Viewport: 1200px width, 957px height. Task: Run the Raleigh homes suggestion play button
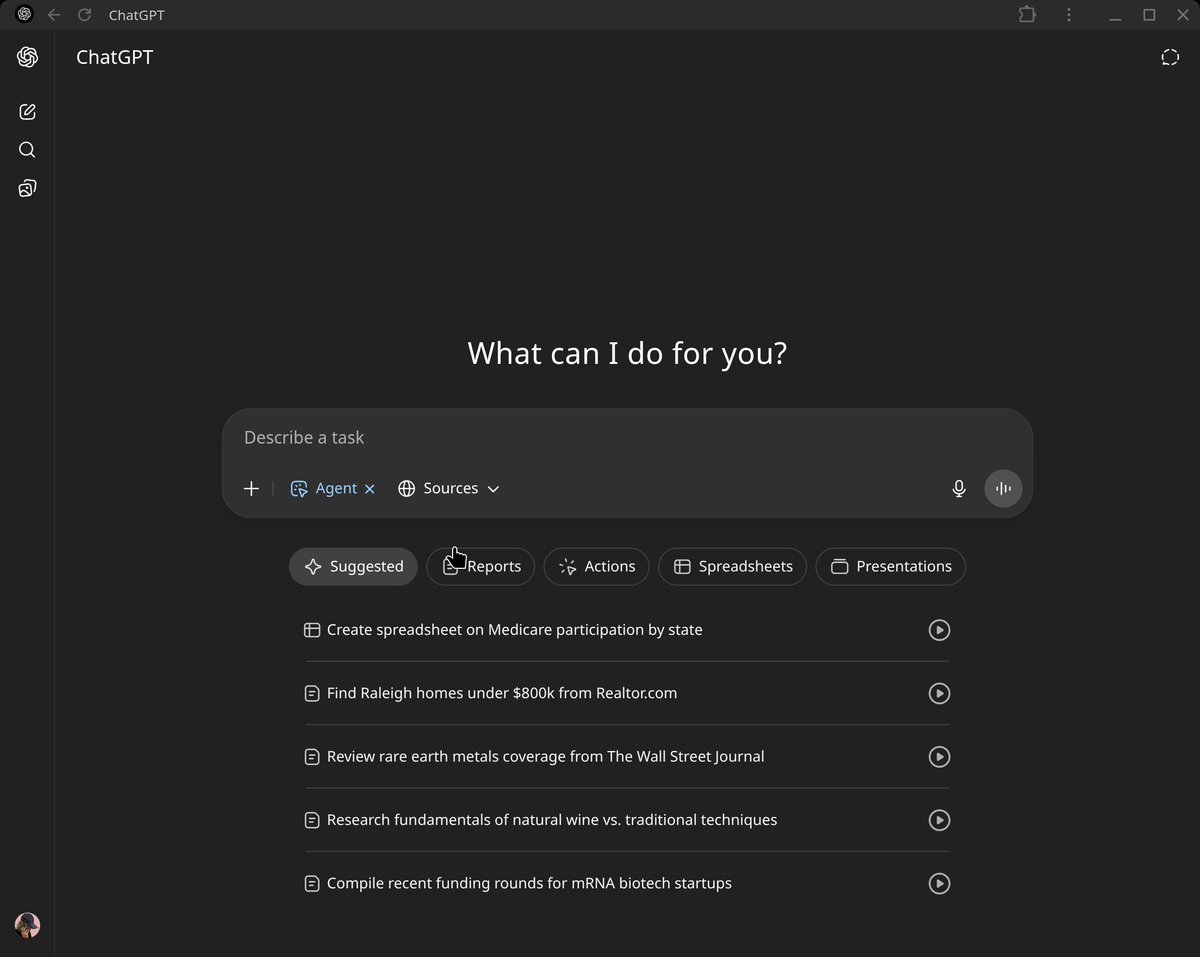[939, 693]
